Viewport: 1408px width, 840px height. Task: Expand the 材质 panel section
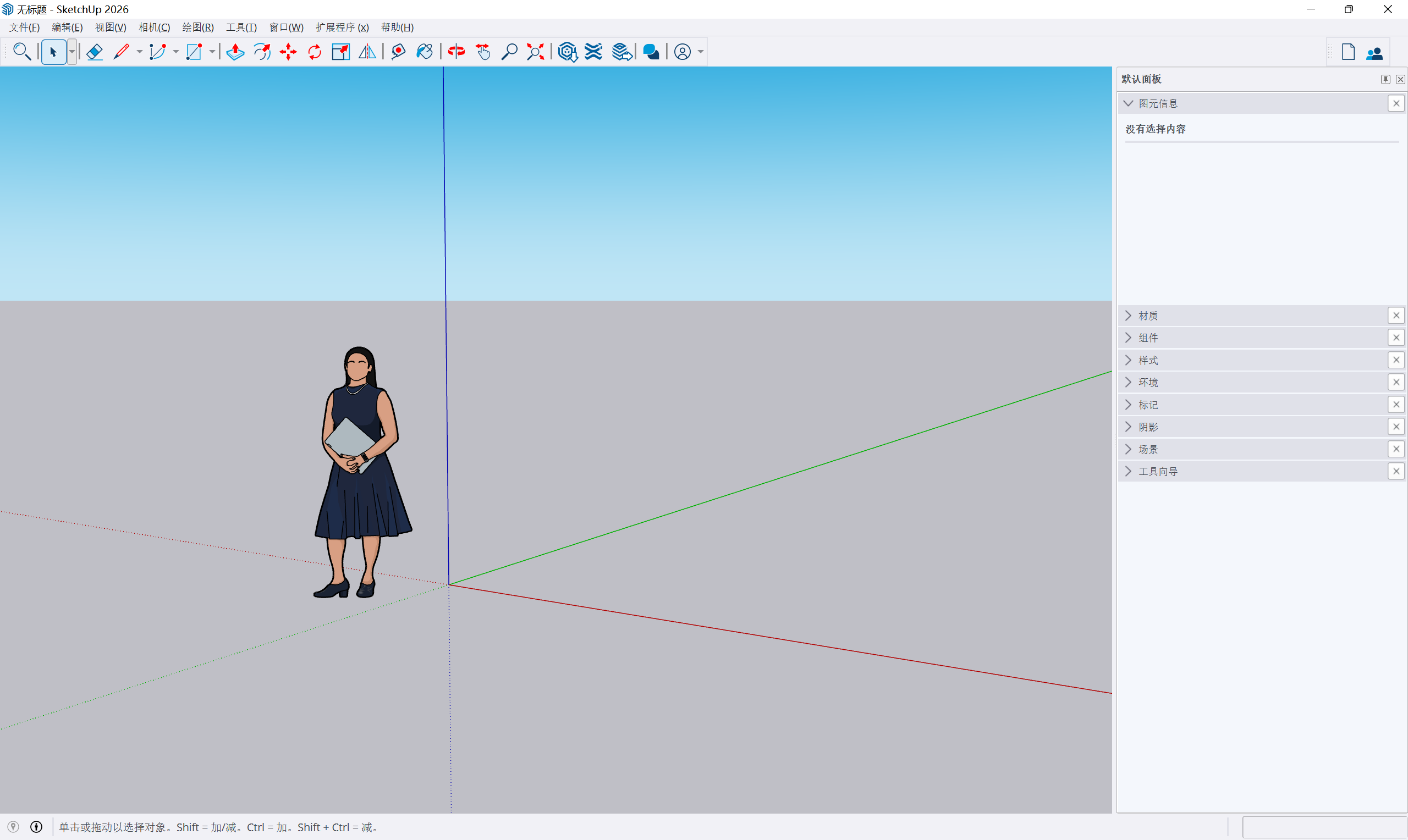[1127, 316]
